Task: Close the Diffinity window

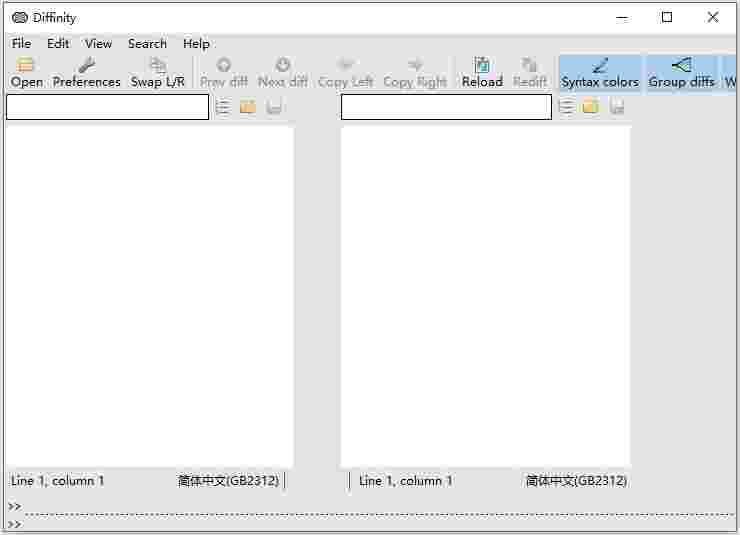Action: point(713,17)
